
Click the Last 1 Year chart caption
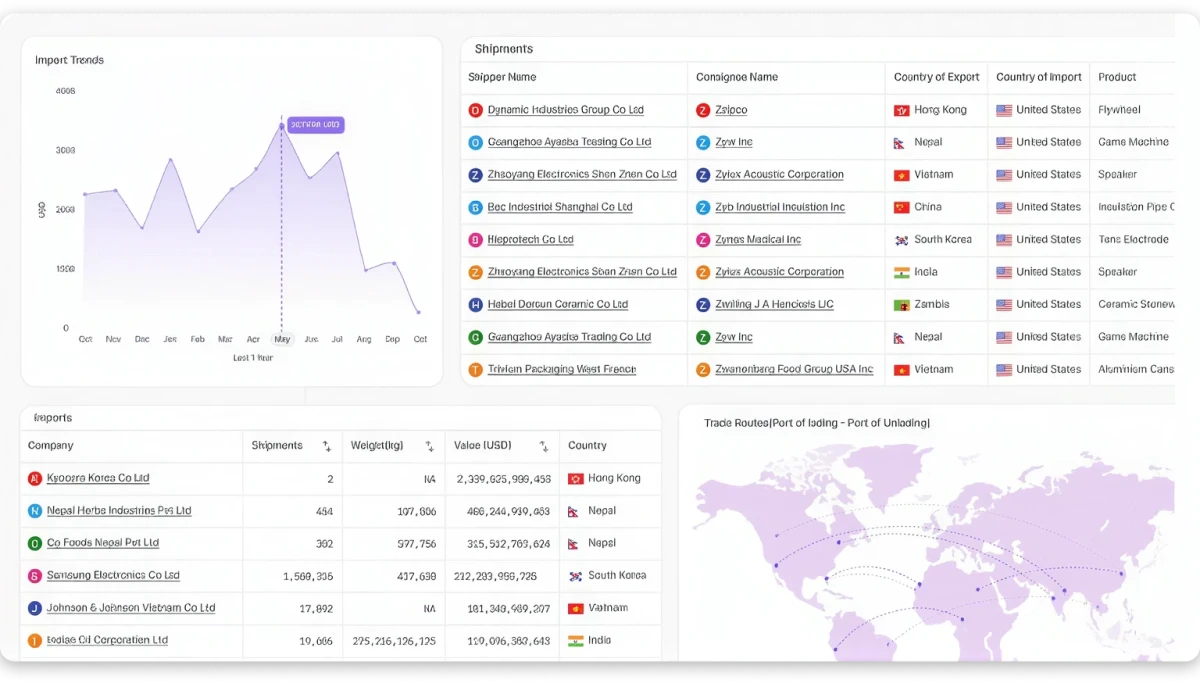(x=253, y=357)
